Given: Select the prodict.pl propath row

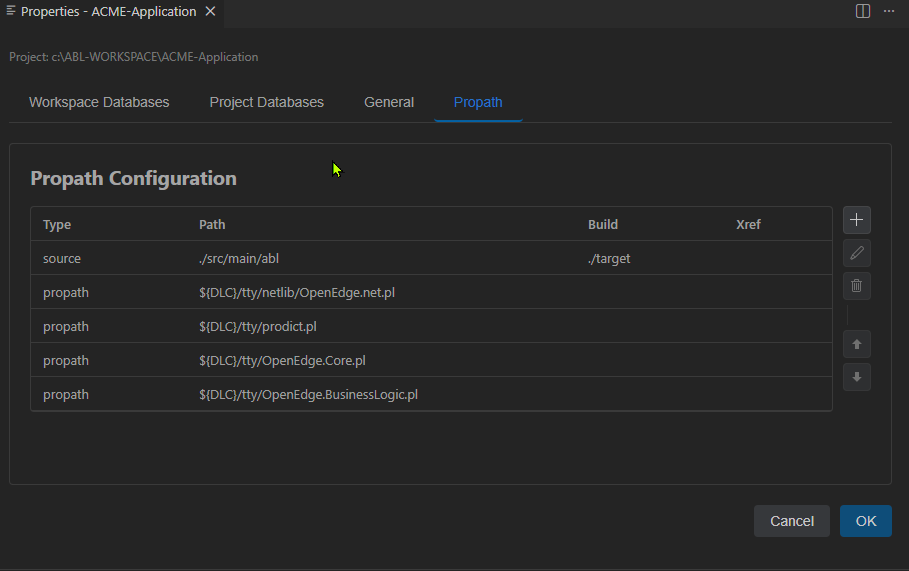Looking at the screenshot, I should pyautogui.click(x=431, y=326).
